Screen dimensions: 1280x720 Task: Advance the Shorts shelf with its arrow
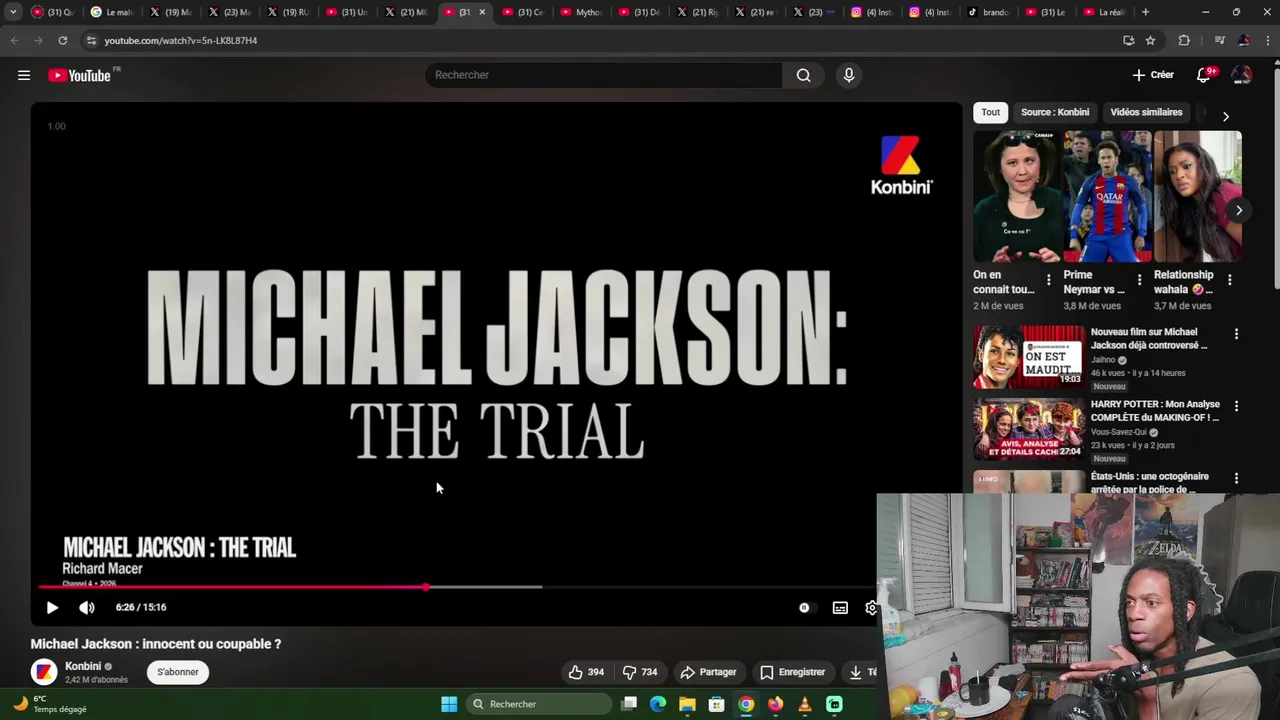[x=1239, y=210]
